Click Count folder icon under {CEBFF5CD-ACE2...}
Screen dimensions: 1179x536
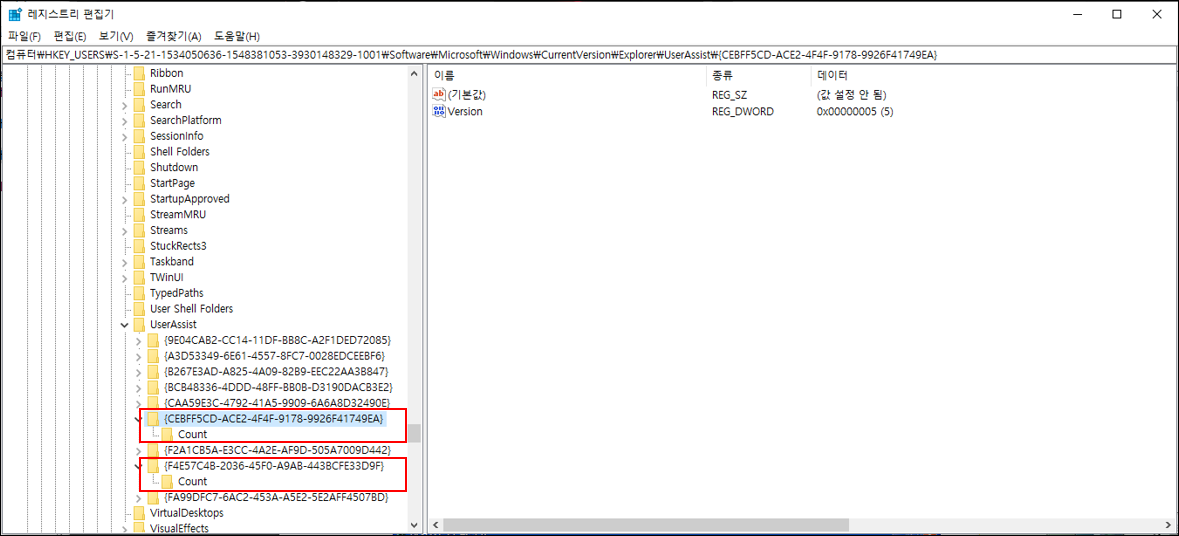[x=168, y=434]
